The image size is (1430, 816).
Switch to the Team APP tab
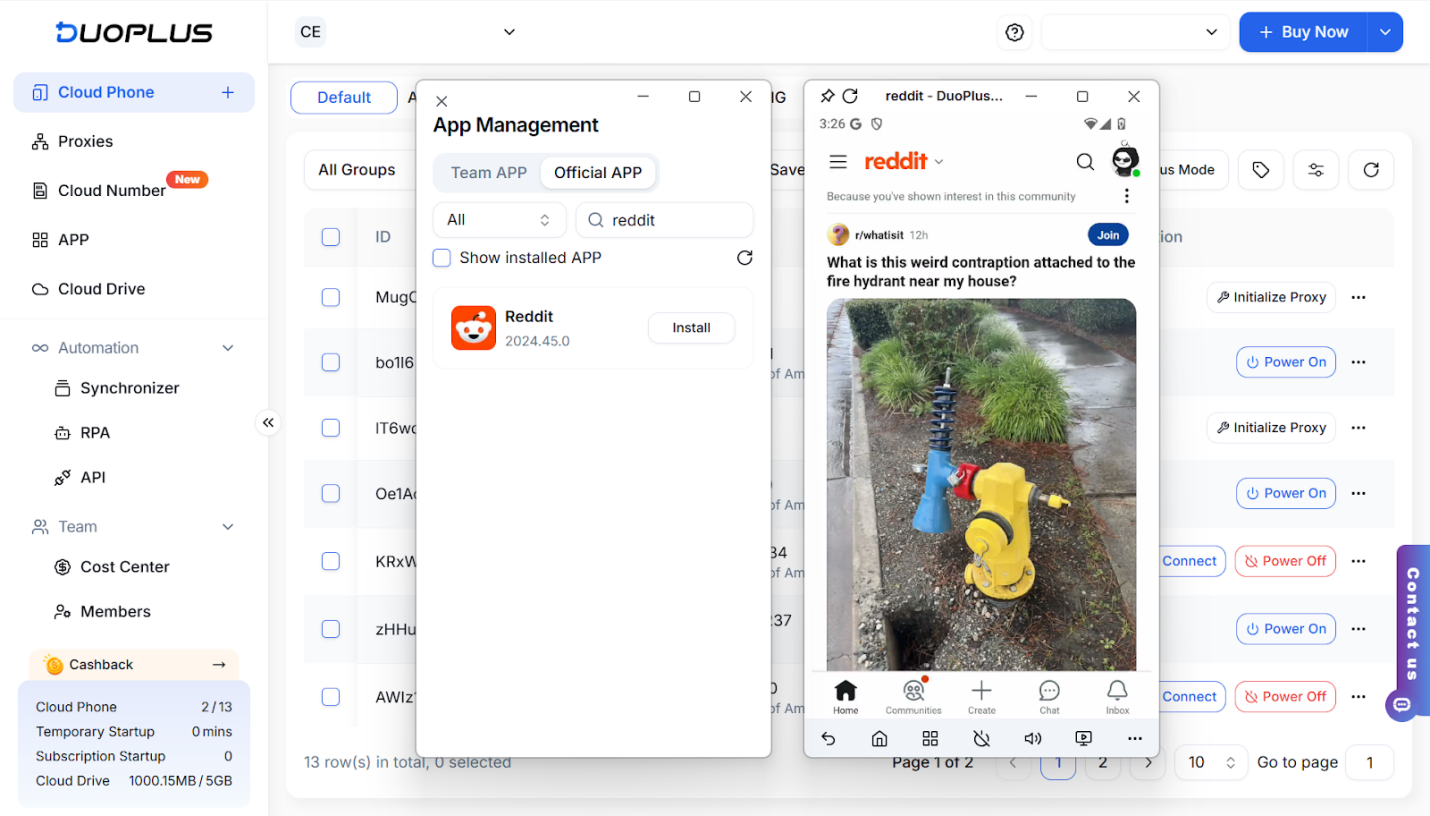click(x=488, y=172)
